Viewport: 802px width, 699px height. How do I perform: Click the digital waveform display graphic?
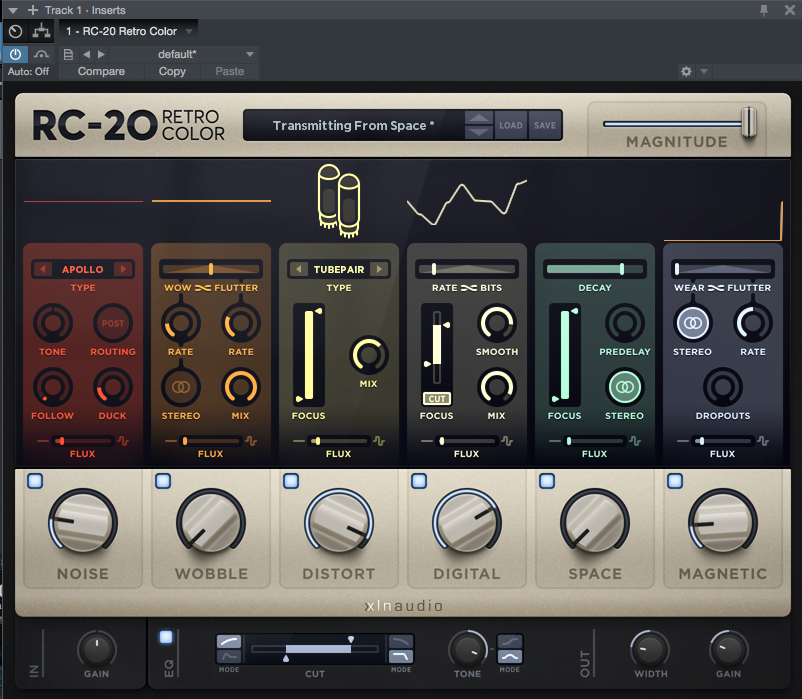(x=466, y=202)
